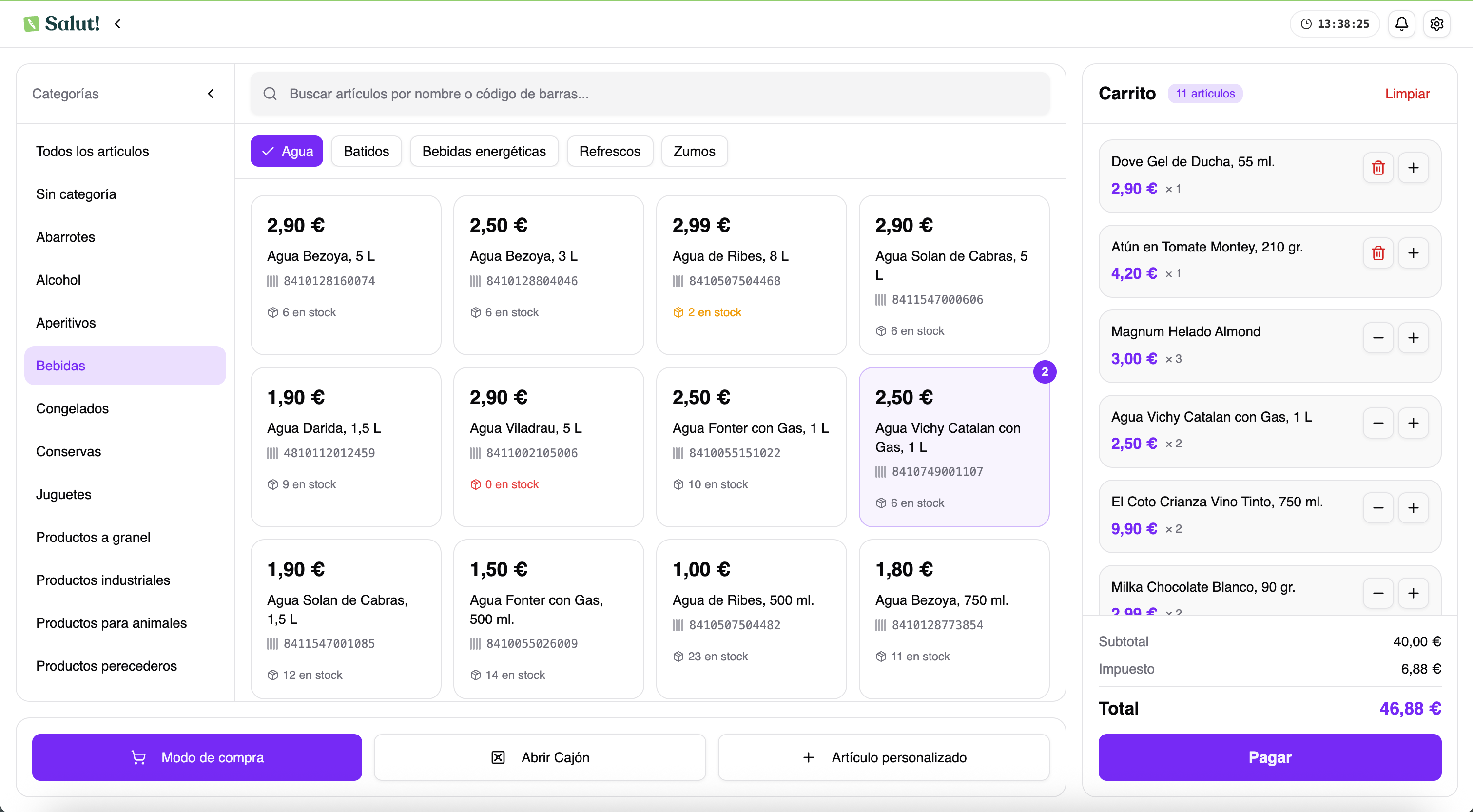Screen dimensions: 1473x812
Task: Add Agua de Ribes, 8 L to cart
Action: click(752, 275)
